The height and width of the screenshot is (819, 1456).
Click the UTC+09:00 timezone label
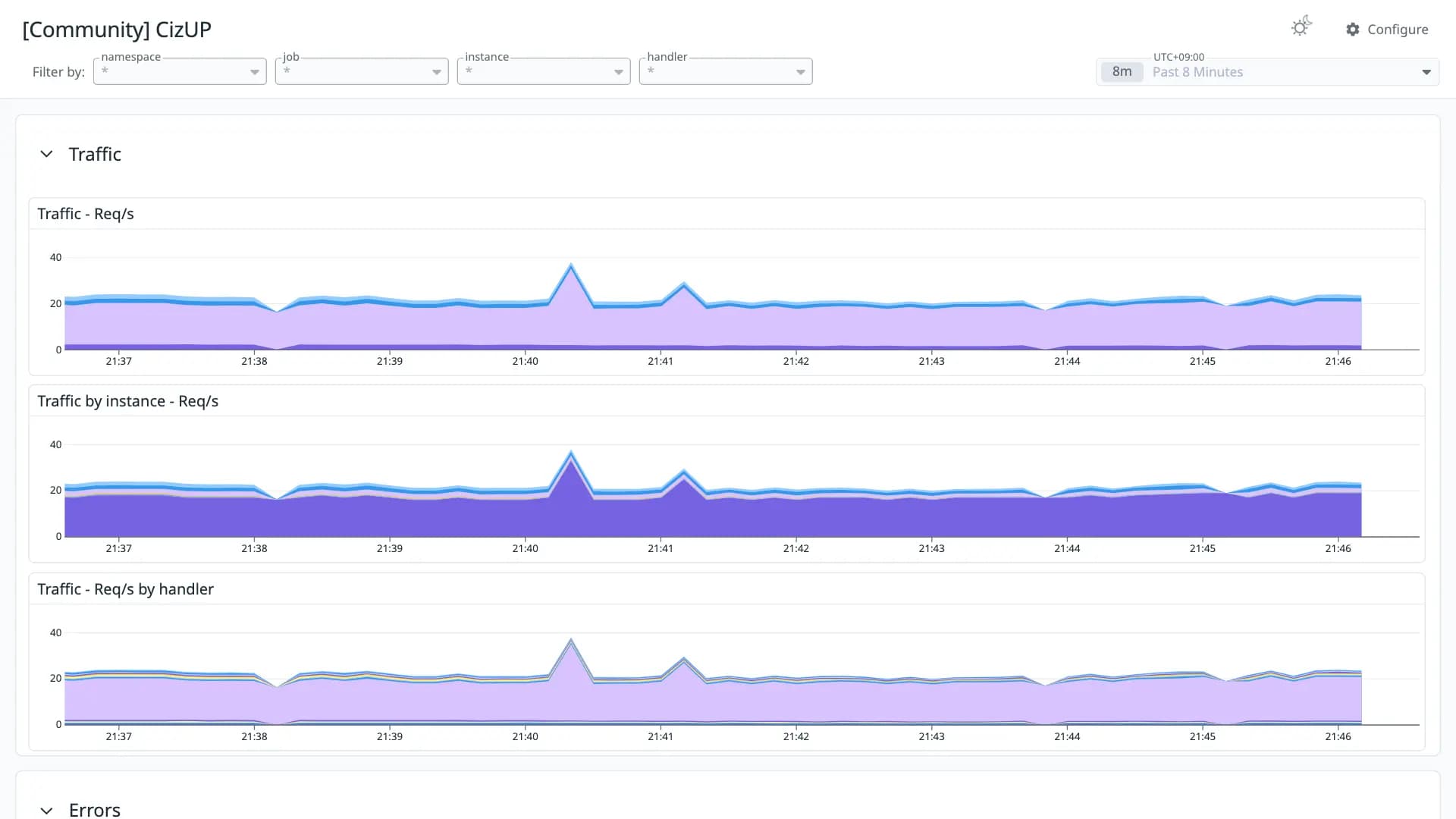tap(1178, 57)
